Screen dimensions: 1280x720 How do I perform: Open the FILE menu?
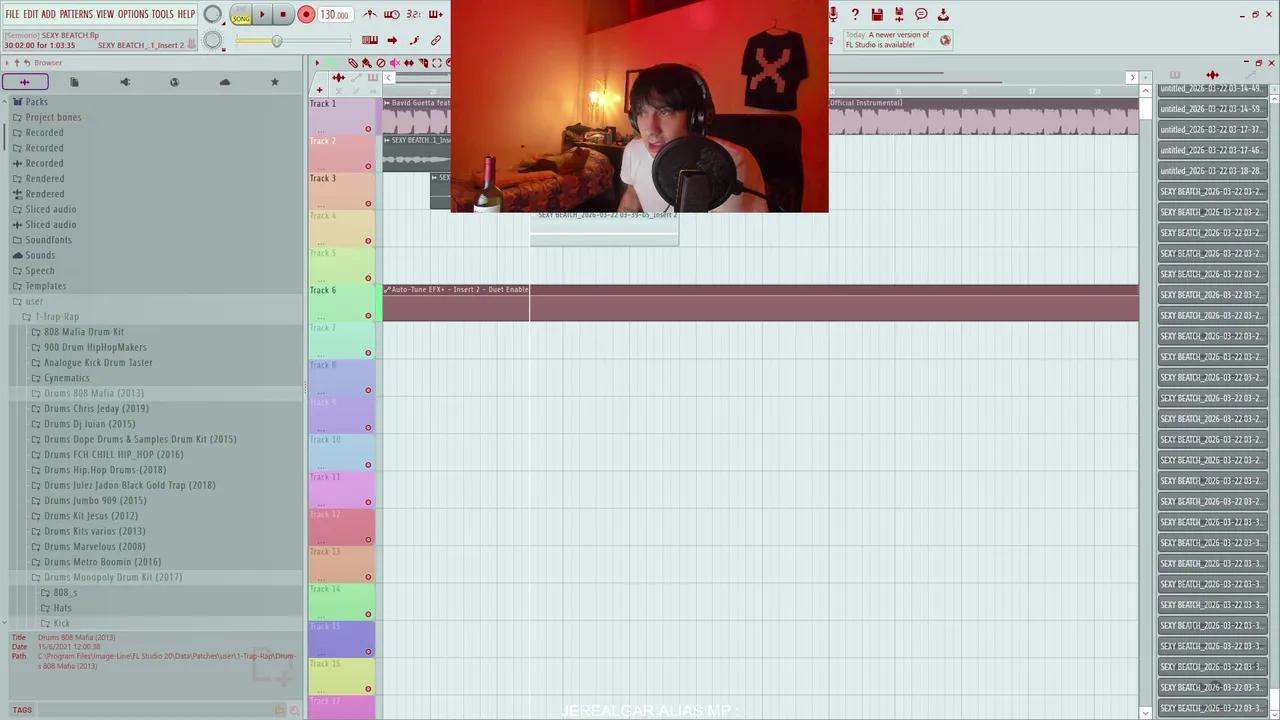point(12,14)
